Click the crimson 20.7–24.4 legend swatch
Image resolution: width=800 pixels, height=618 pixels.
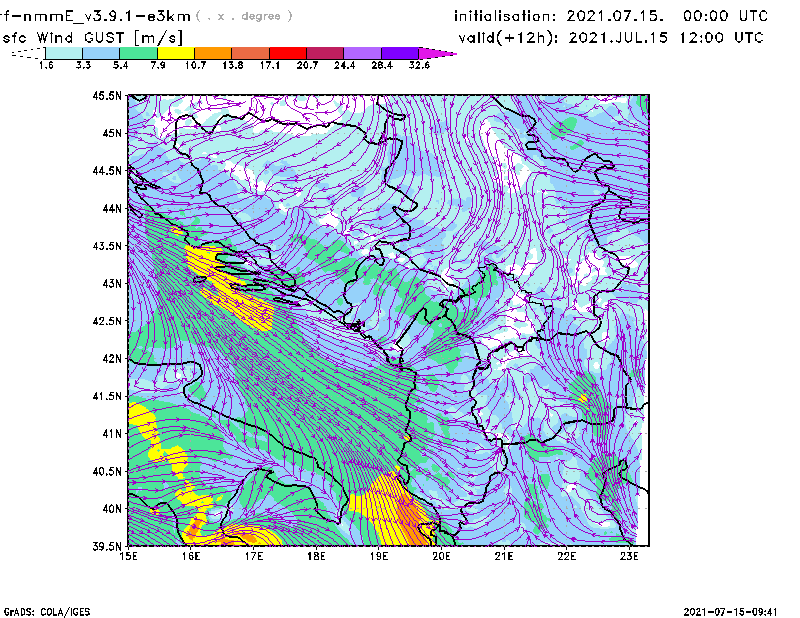click(325, 53)
